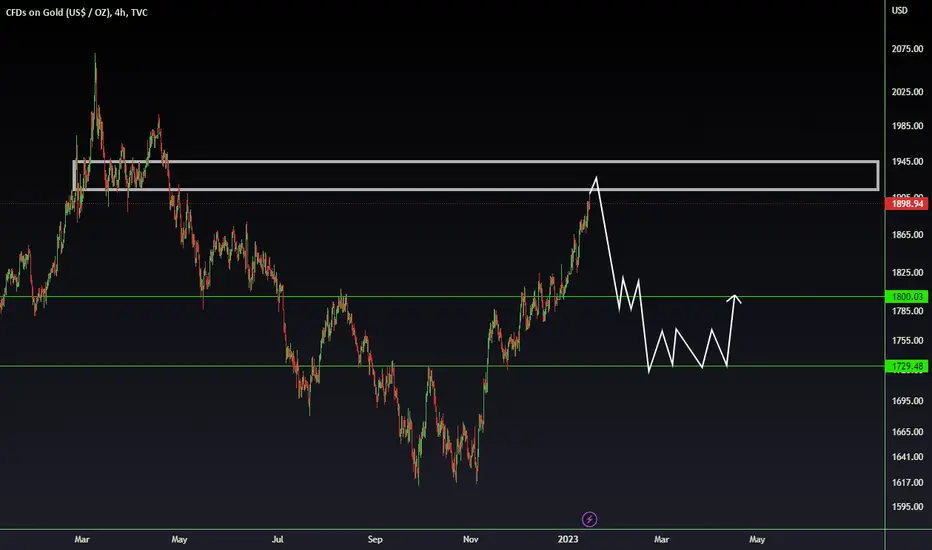Image resolution: width=932 pixels, height=550 pixels.
Task: Click the green 1800.03 price label
Action: tap(906, 297)
